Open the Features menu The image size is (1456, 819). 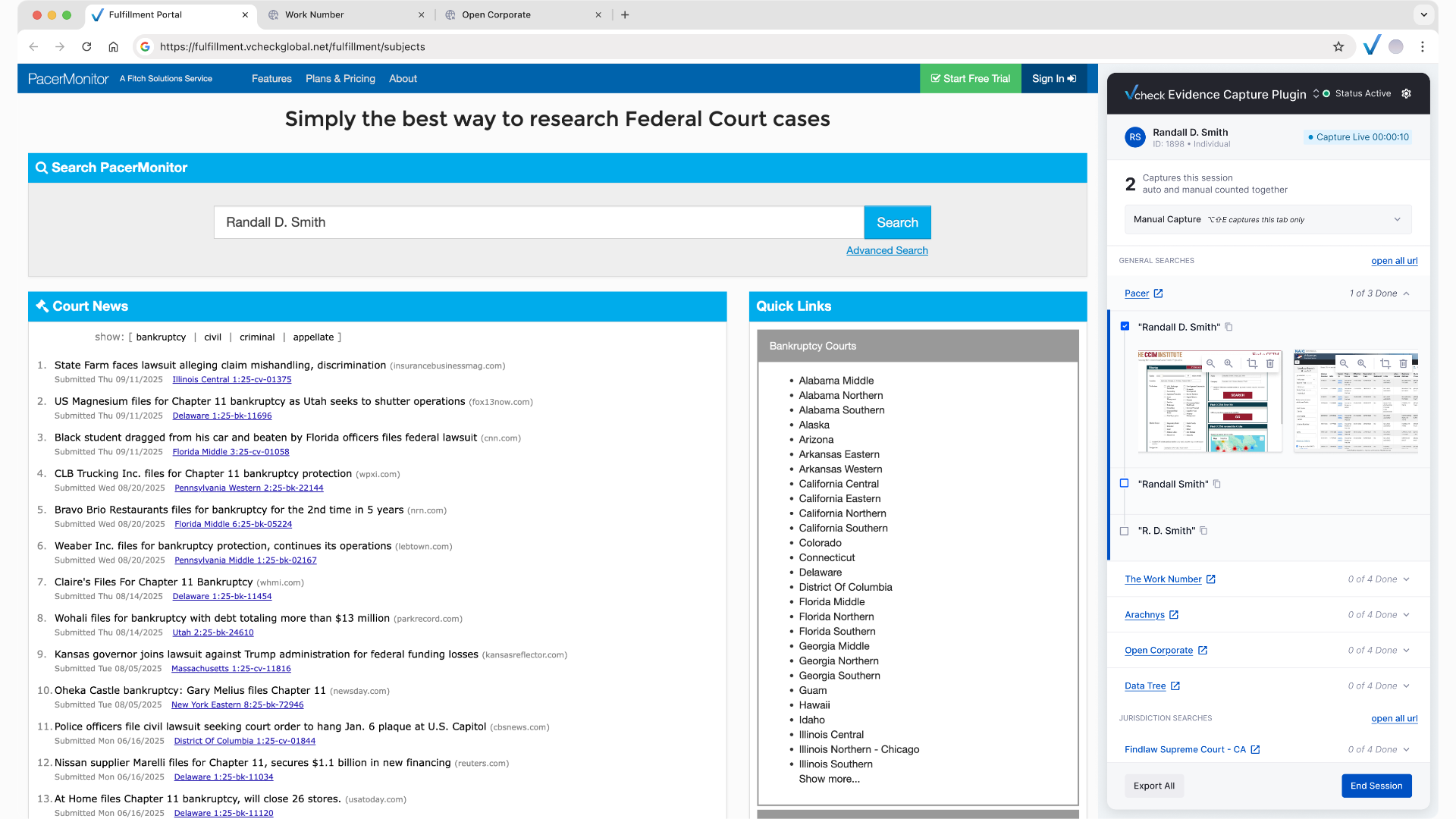[x=271, y=79]
